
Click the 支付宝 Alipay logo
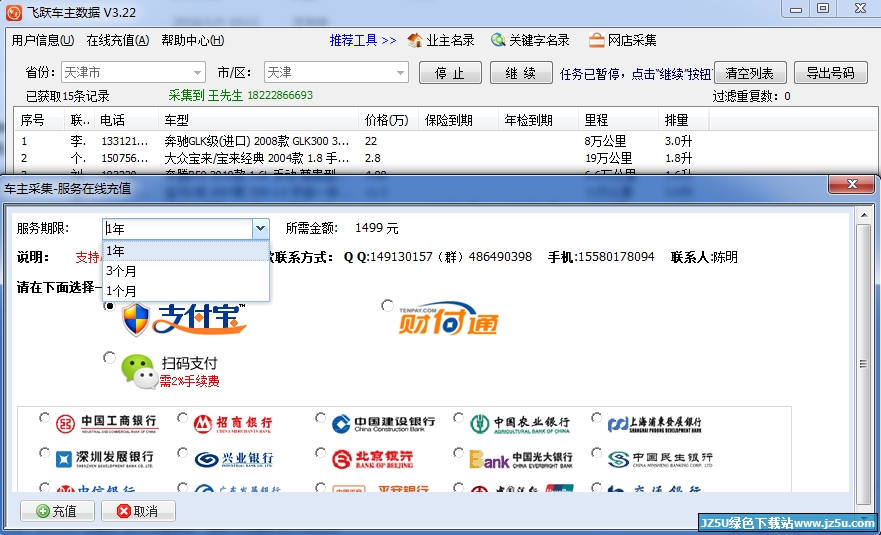184,319
